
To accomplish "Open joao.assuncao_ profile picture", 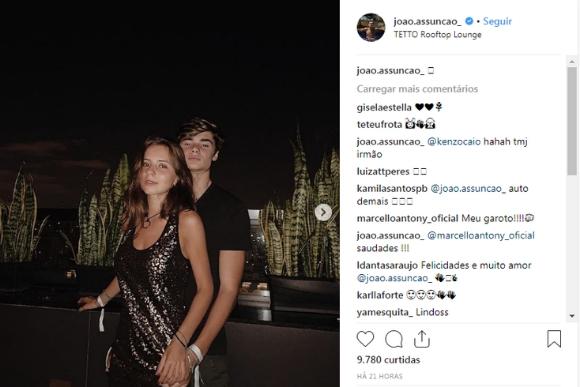I will 371,27.
